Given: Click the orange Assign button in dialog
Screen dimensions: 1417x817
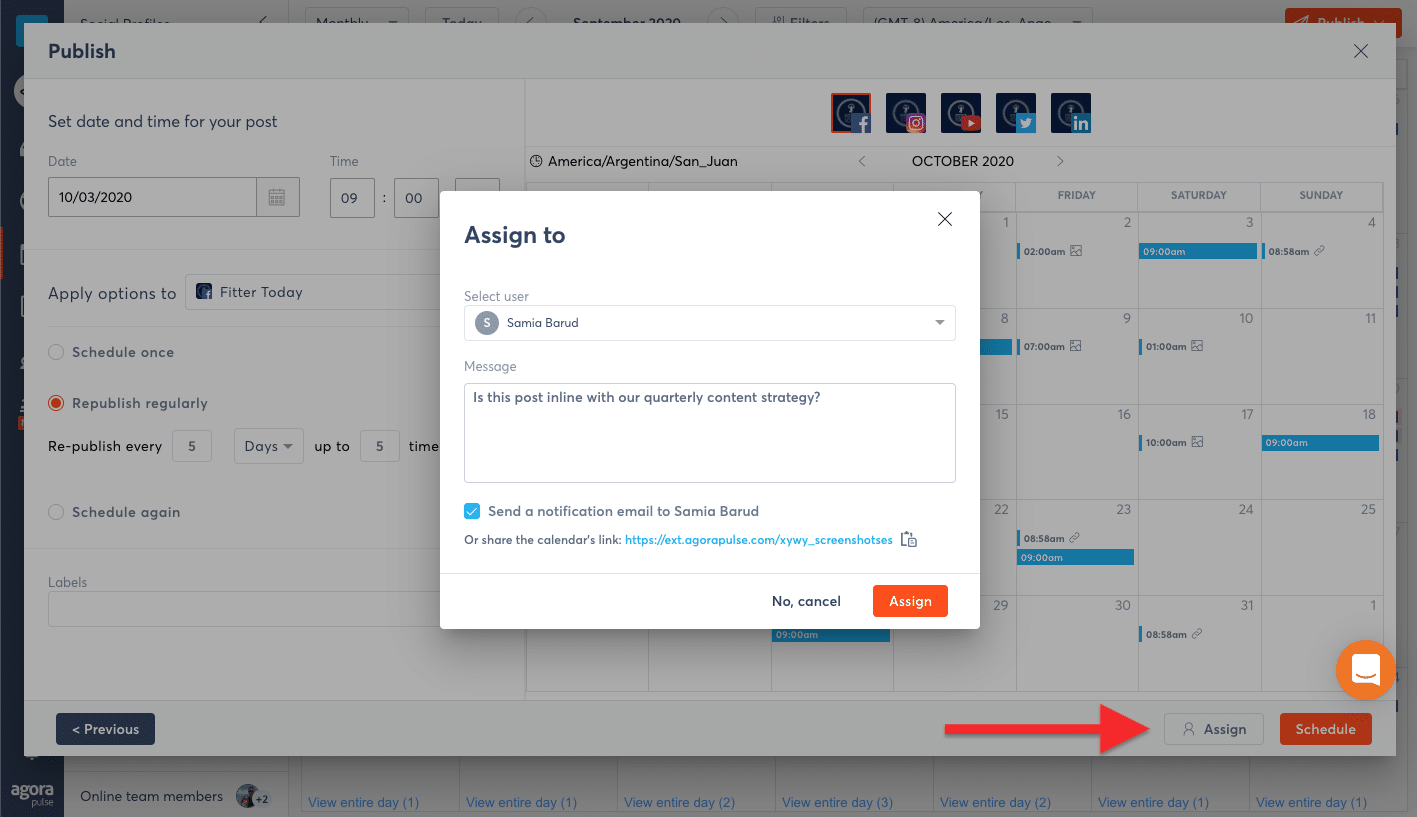Looking at the screenshot, I should coord(909,601).
